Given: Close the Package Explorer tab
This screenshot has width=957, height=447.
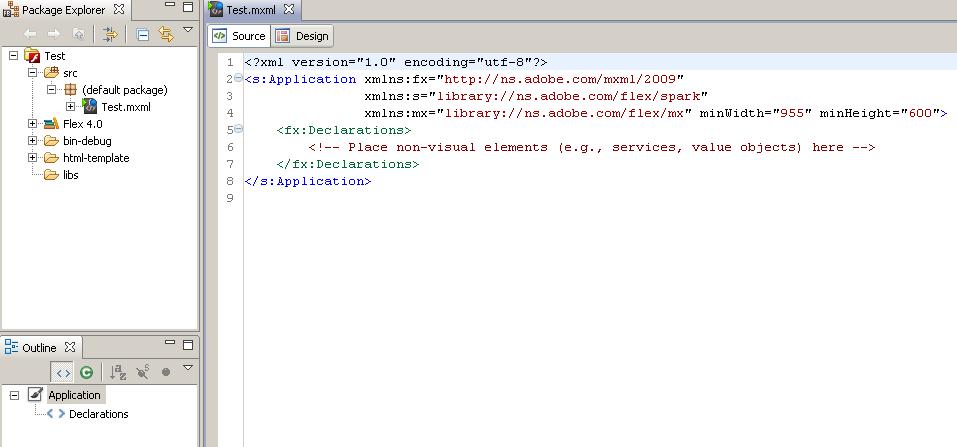Looking at the screenshot, I should coord(119,9).
